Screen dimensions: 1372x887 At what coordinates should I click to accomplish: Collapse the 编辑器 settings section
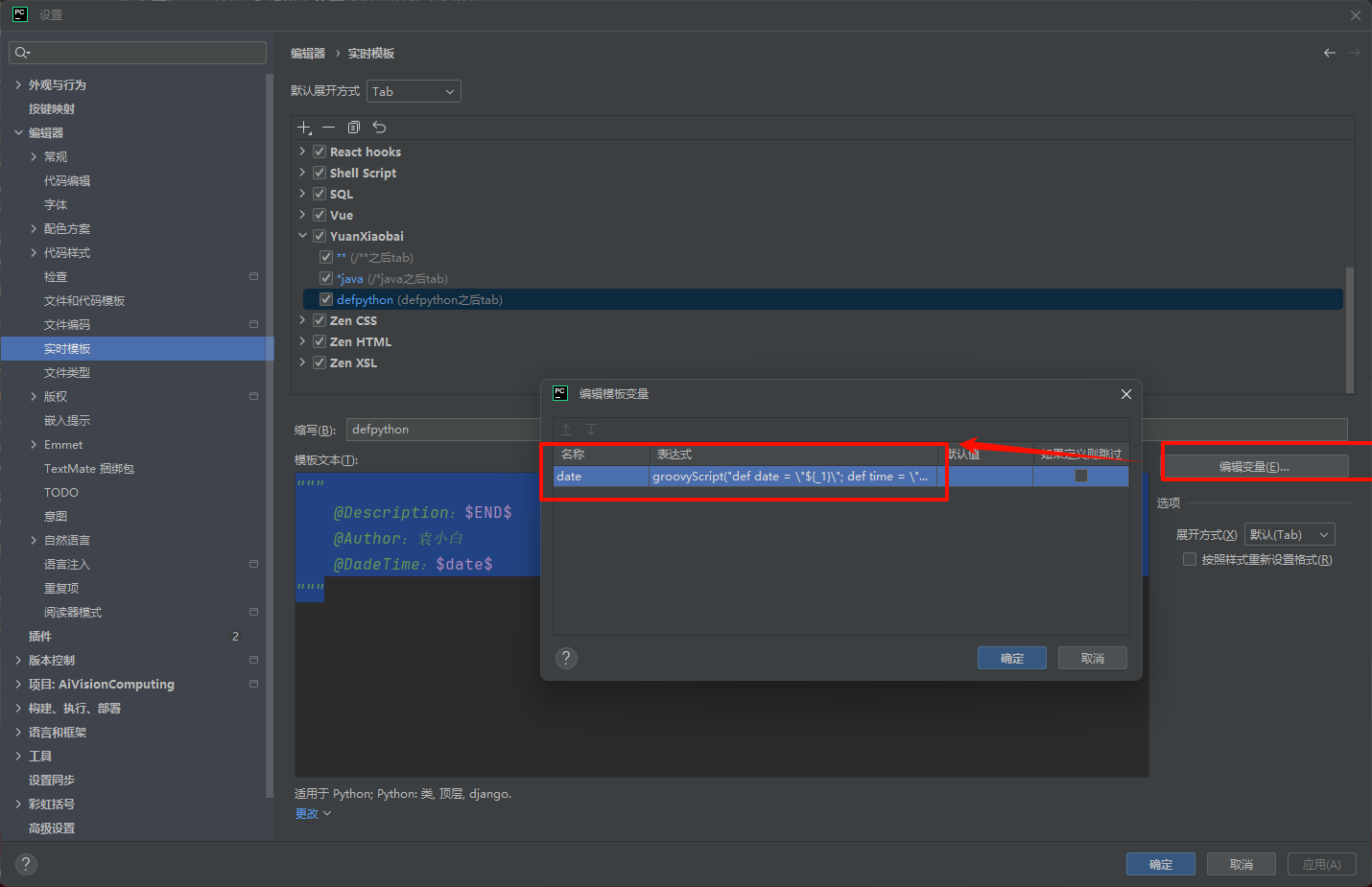[x=18, y=132]
